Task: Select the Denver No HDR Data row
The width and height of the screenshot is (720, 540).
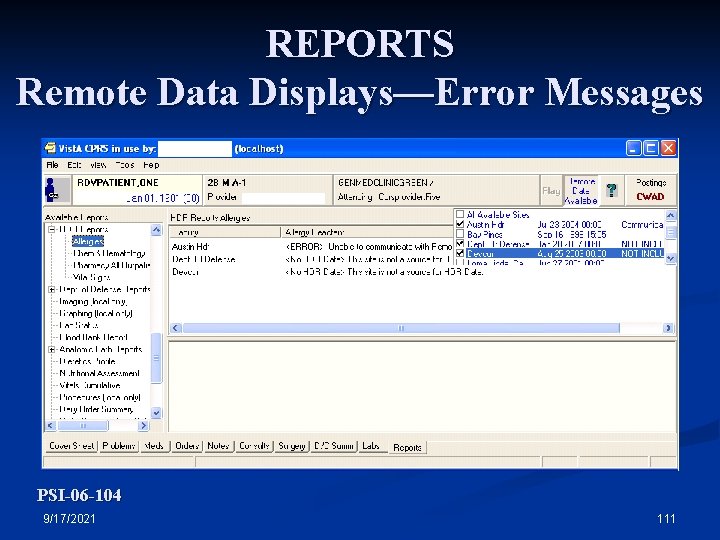Action: click(x=327, y=272)
